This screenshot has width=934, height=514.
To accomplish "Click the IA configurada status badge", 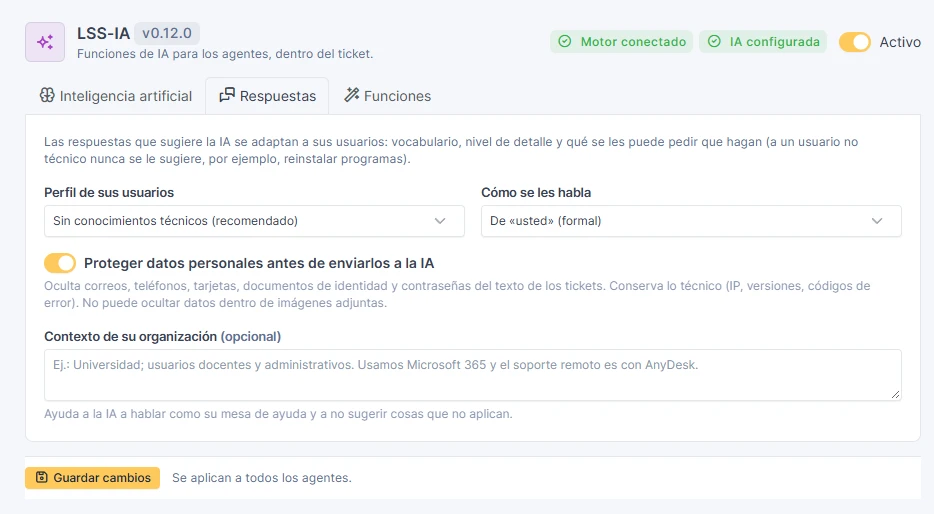I will tap(763, 42).
